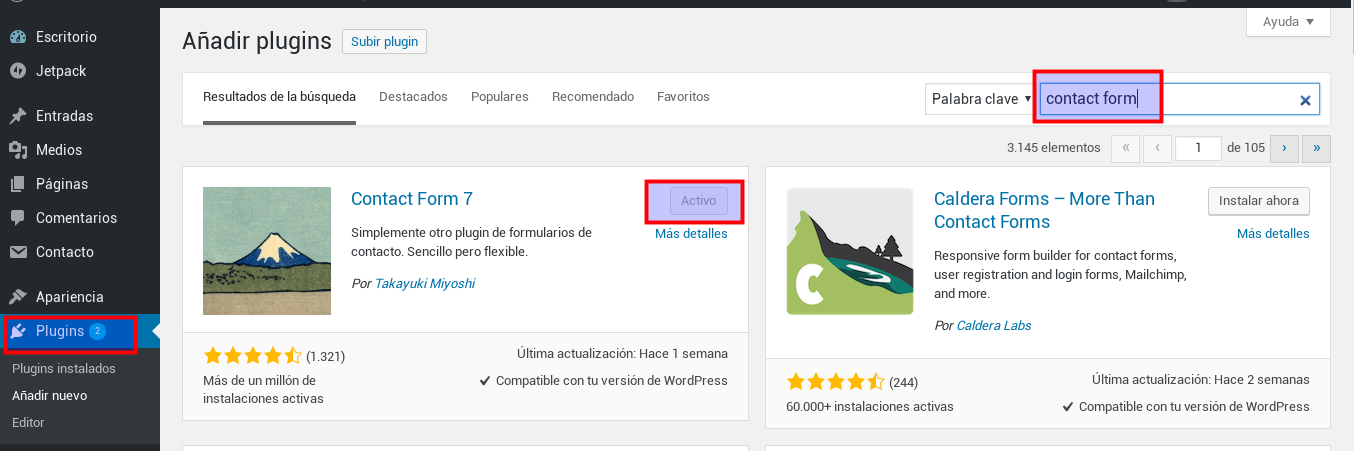Open the Recomendado tab
This screenshot has height=451, width=1354.
593,97
